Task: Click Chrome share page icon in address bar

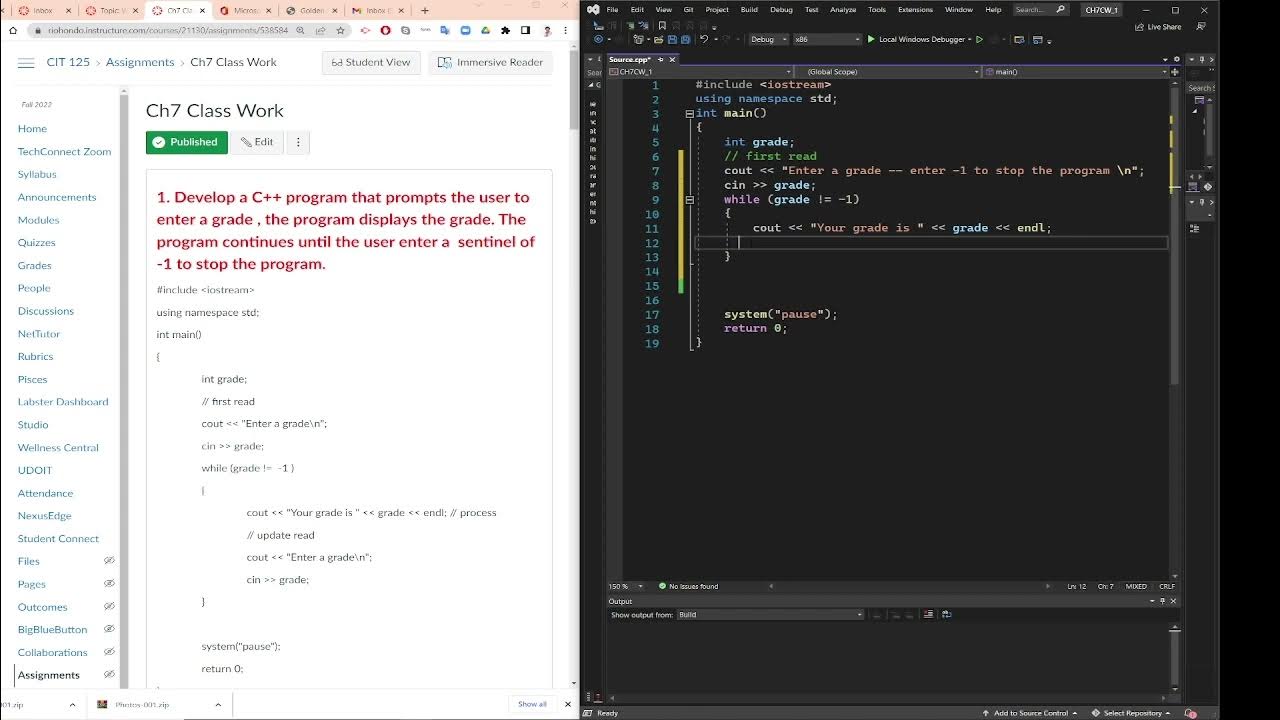Action: pos(321,30)
